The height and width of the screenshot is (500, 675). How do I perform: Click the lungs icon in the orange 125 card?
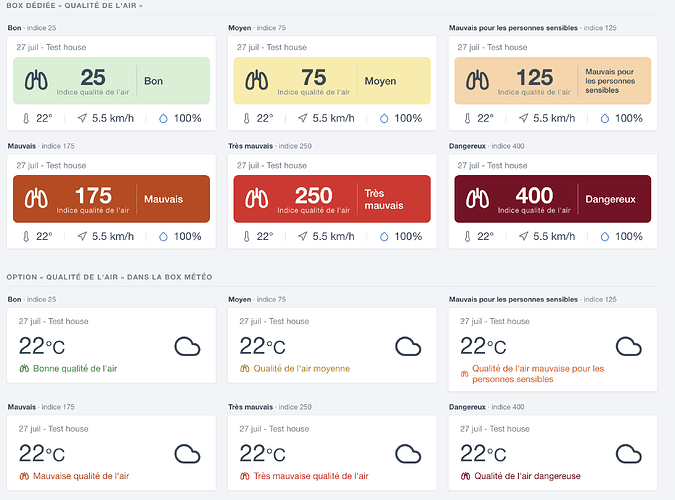(x=477, y=81)
